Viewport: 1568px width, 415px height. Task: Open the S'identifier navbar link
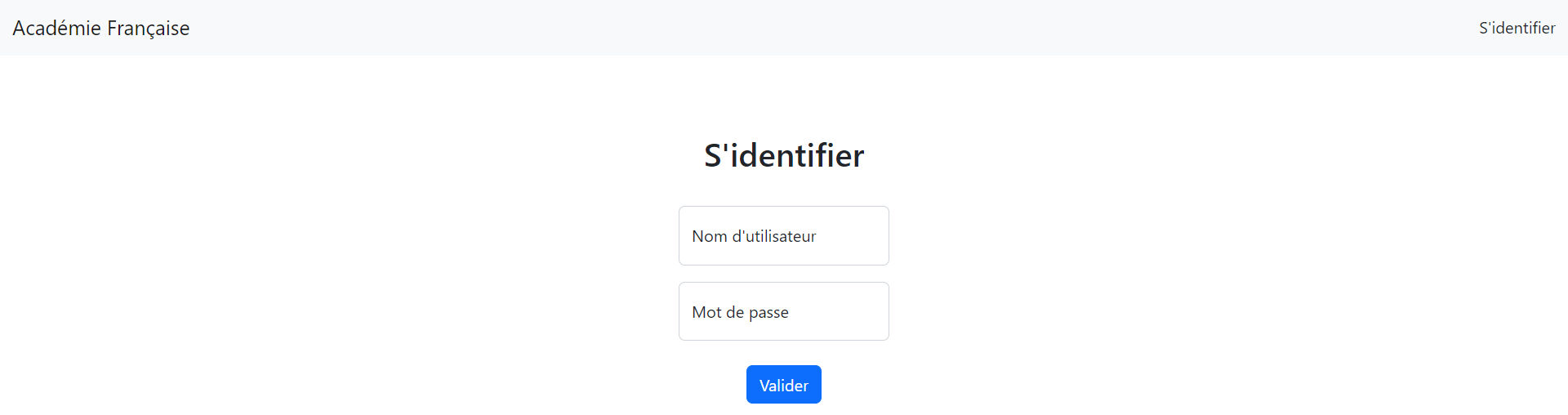click(x=1517, y=28)
